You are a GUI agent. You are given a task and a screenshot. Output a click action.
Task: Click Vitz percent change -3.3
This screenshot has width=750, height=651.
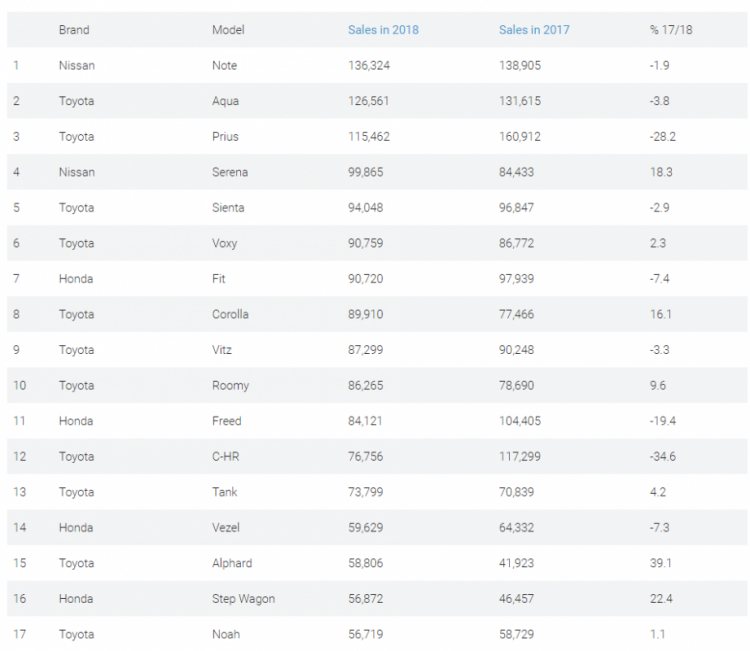(x=659, y=350)
